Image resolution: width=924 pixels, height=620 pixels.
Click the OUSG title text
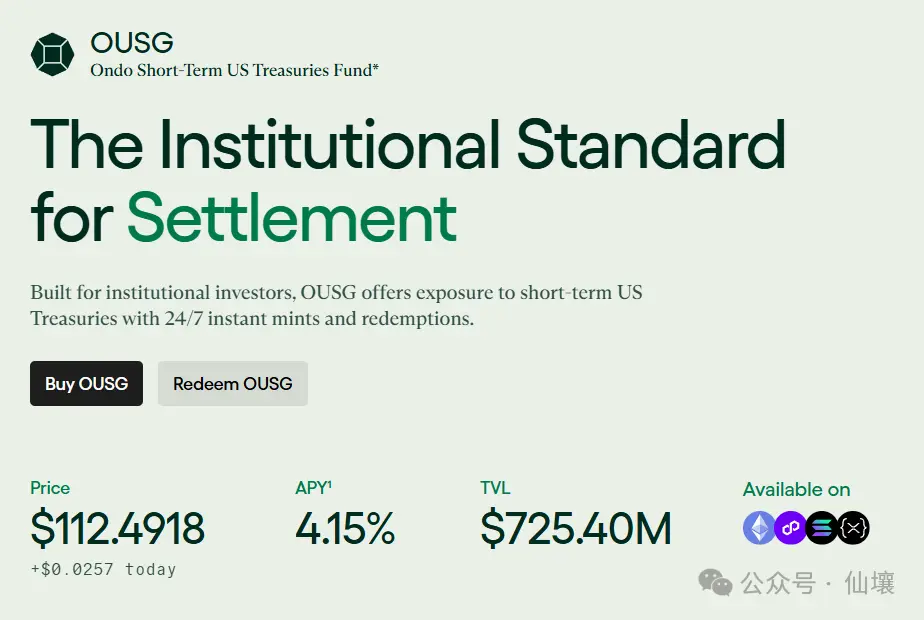(x=132, y=42)
